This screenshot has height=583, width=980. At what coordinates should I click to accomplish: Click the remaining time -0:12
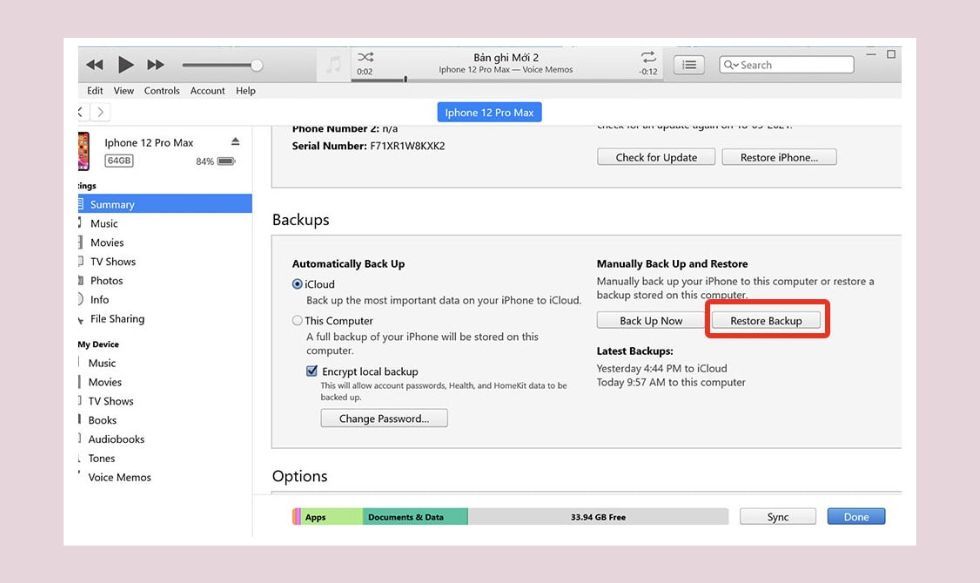point(648,72)
